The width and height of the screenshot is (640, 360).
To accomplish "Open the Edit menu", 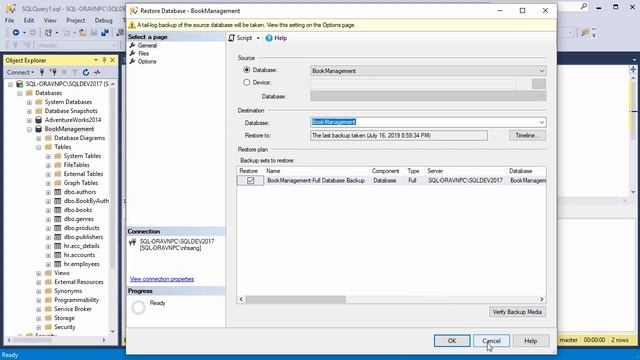I will click(29, 20).
